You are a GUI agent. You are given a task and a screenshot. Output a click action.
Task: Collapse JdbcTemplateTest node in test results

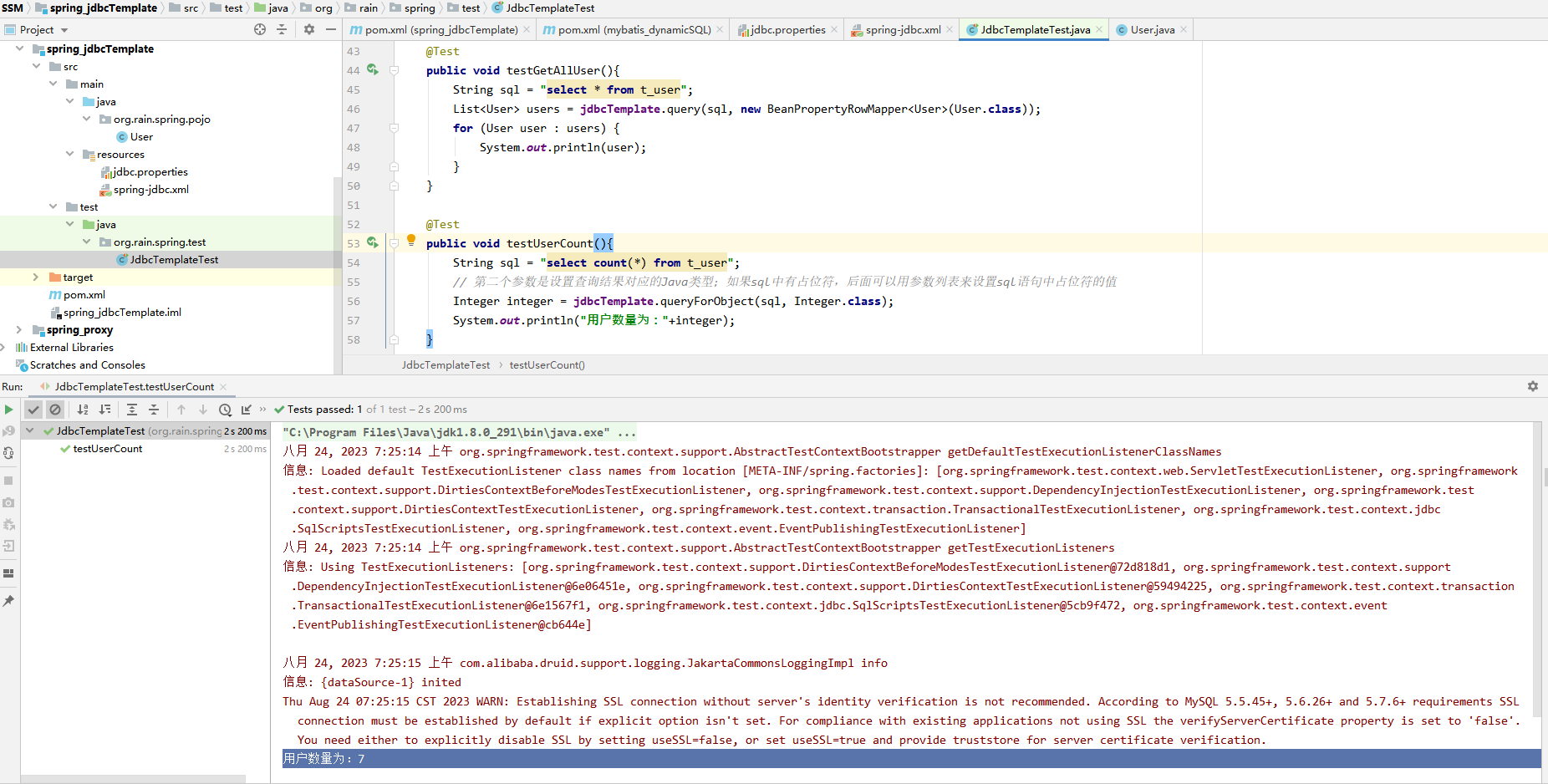click(x=30, y=431)
